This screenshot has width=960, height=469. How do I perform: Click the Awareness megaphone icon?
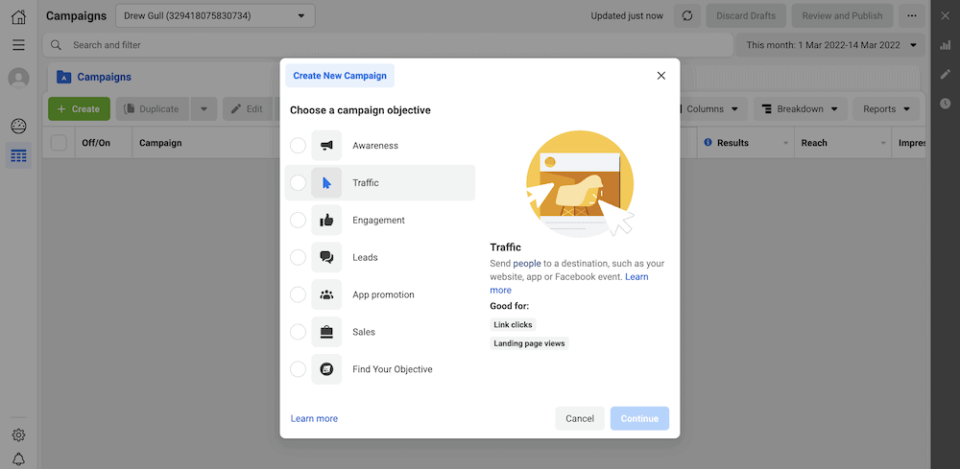pyautogui.click(x=326, y=146)
